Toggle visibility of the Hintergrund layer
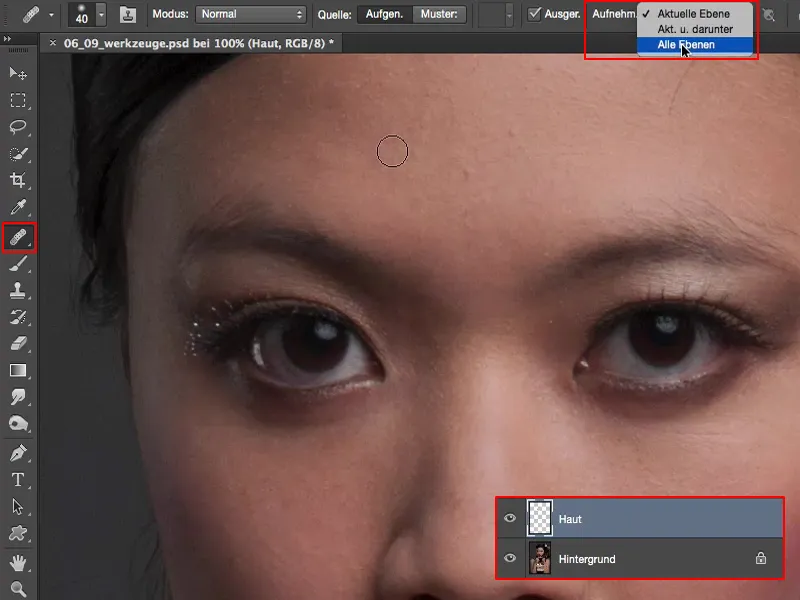The width and height of the screenshot is (800, 600). pyautogui.click(x=511, y=559)
